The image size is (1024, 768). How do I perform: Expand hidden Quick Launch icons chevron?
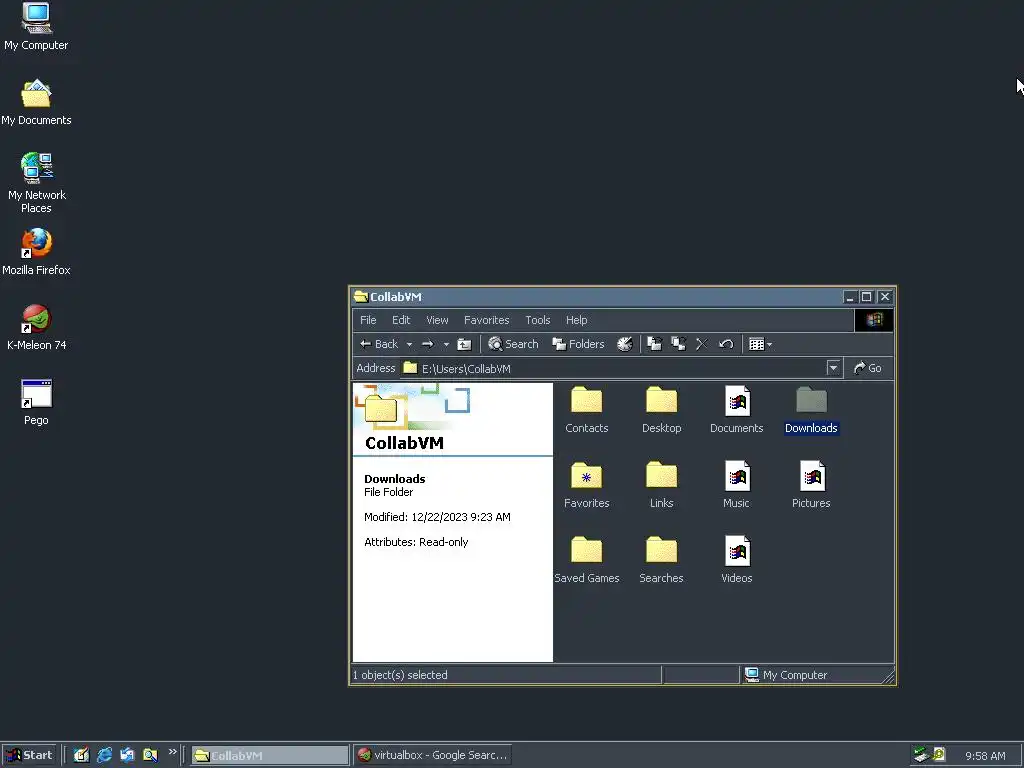pos(172,752)
